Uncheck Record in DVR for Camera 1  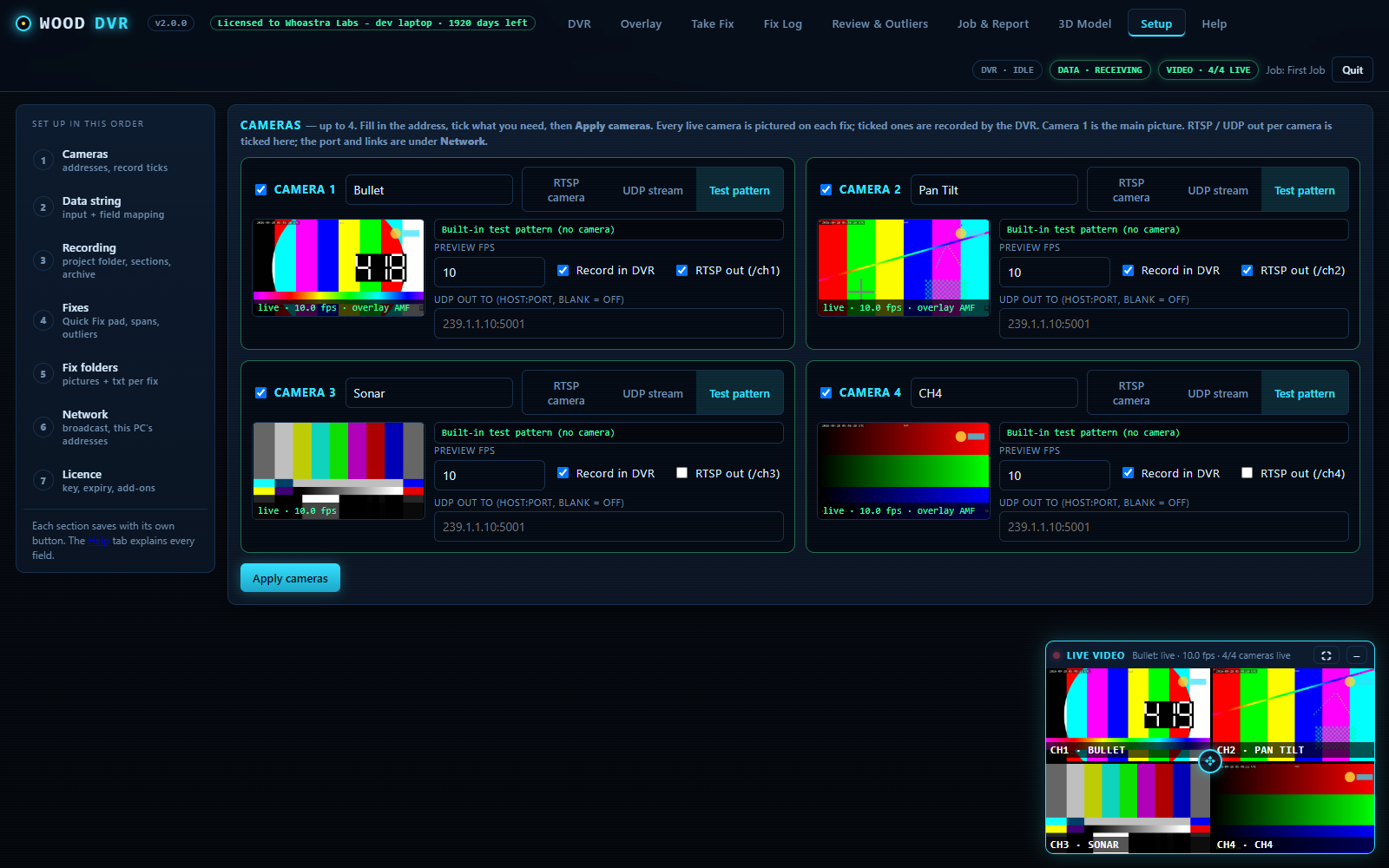pyautogui.click(x=563, y=270)
